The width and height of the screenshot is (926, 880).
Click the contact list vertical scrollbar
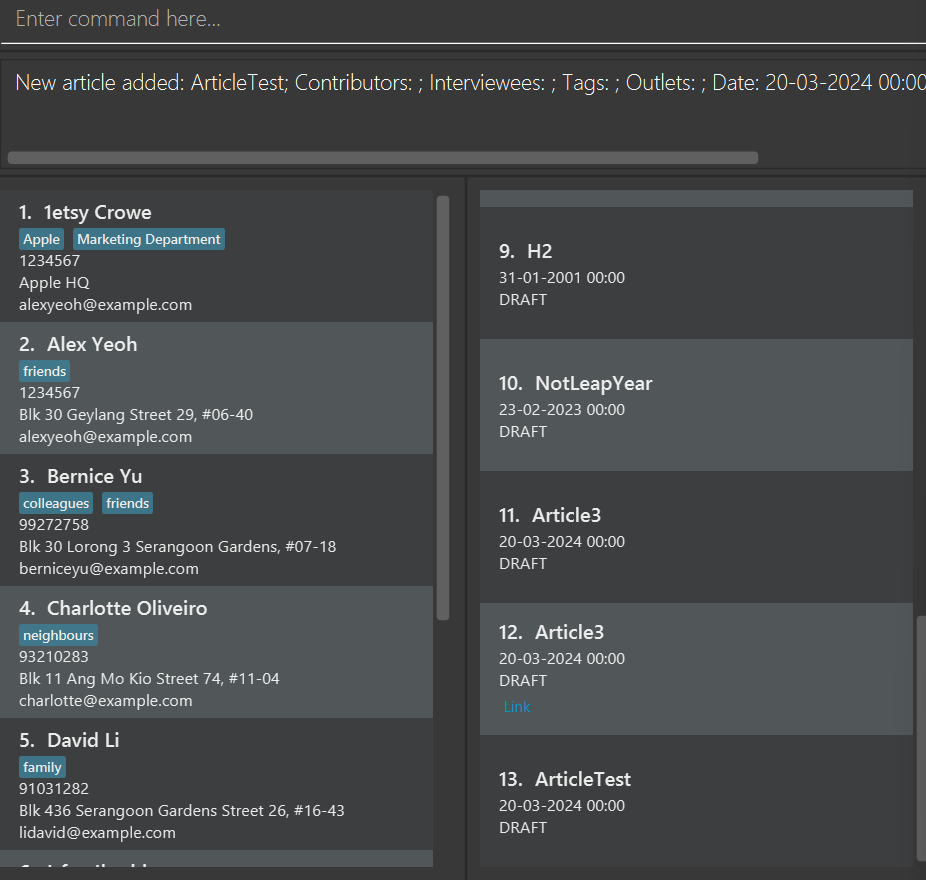point(443,408)
